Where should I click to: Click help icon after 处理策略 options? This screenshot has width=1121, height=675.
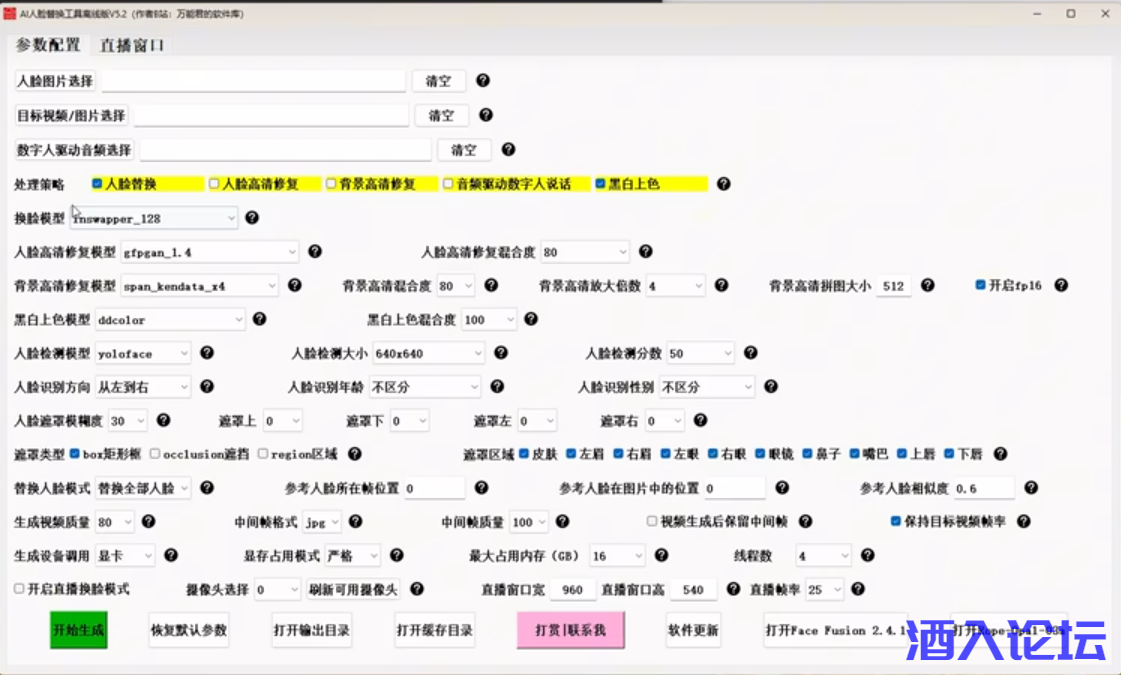(723, 184)
